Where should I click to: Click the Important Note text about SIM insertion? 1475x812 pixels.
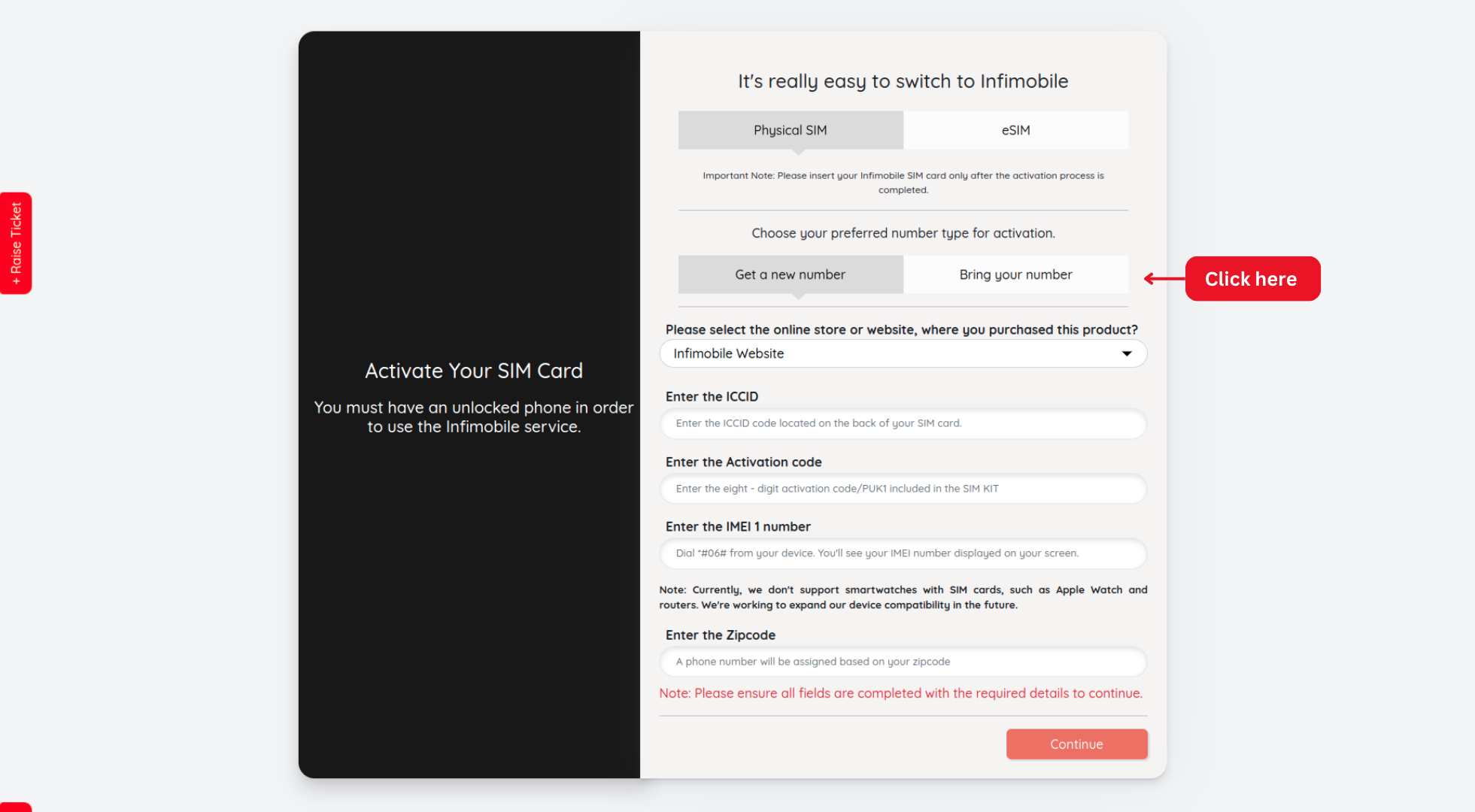tap(903, 183)
